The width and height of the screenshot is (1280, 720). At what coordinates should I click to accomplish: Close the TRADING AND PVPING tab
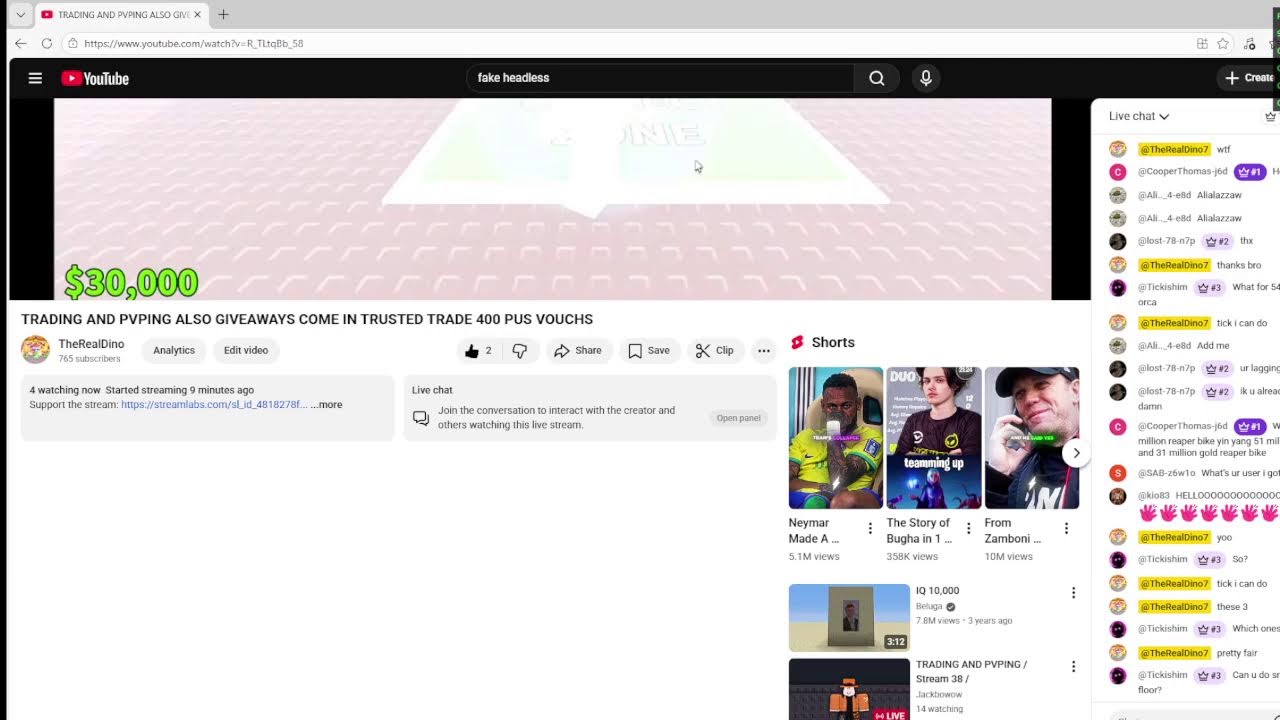point(197,14)
